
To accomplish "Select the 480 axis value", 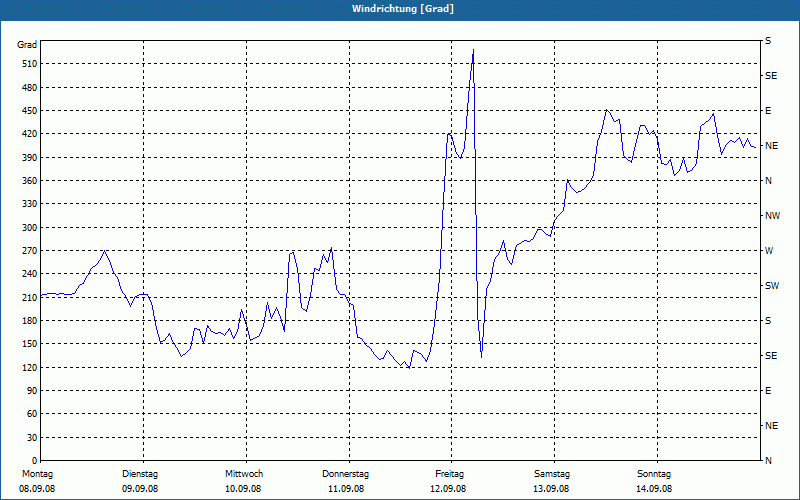I will 30,87.
